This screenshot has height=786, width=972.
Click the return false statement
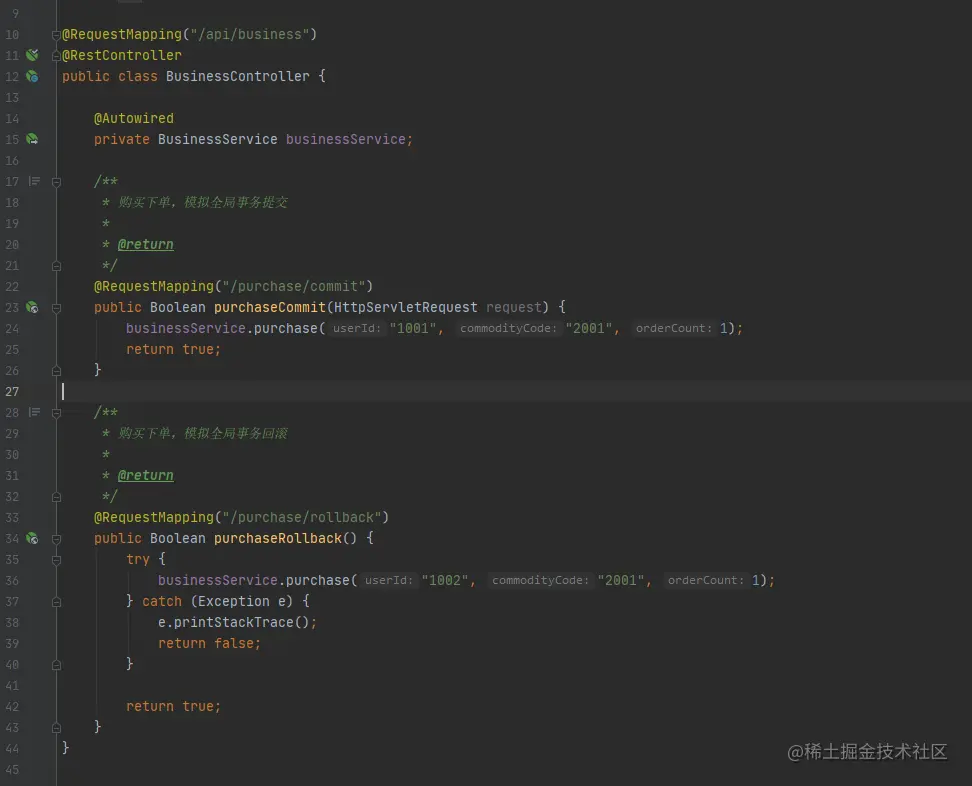click(x=210, y=643)
